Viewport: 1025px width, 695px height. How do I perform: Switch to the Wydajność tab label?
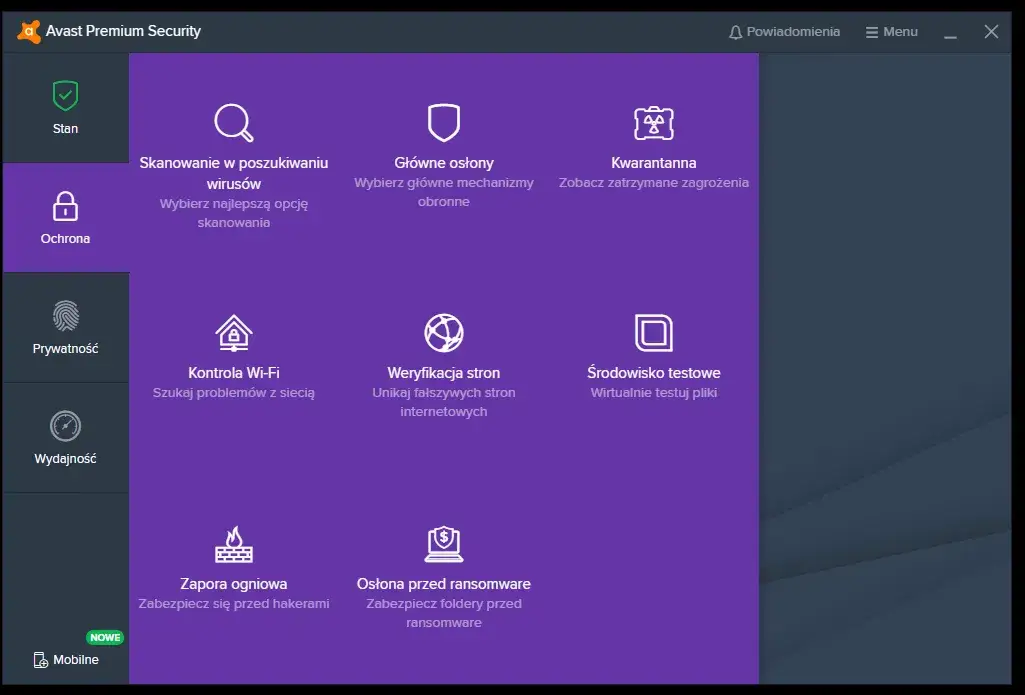(65, 459)
